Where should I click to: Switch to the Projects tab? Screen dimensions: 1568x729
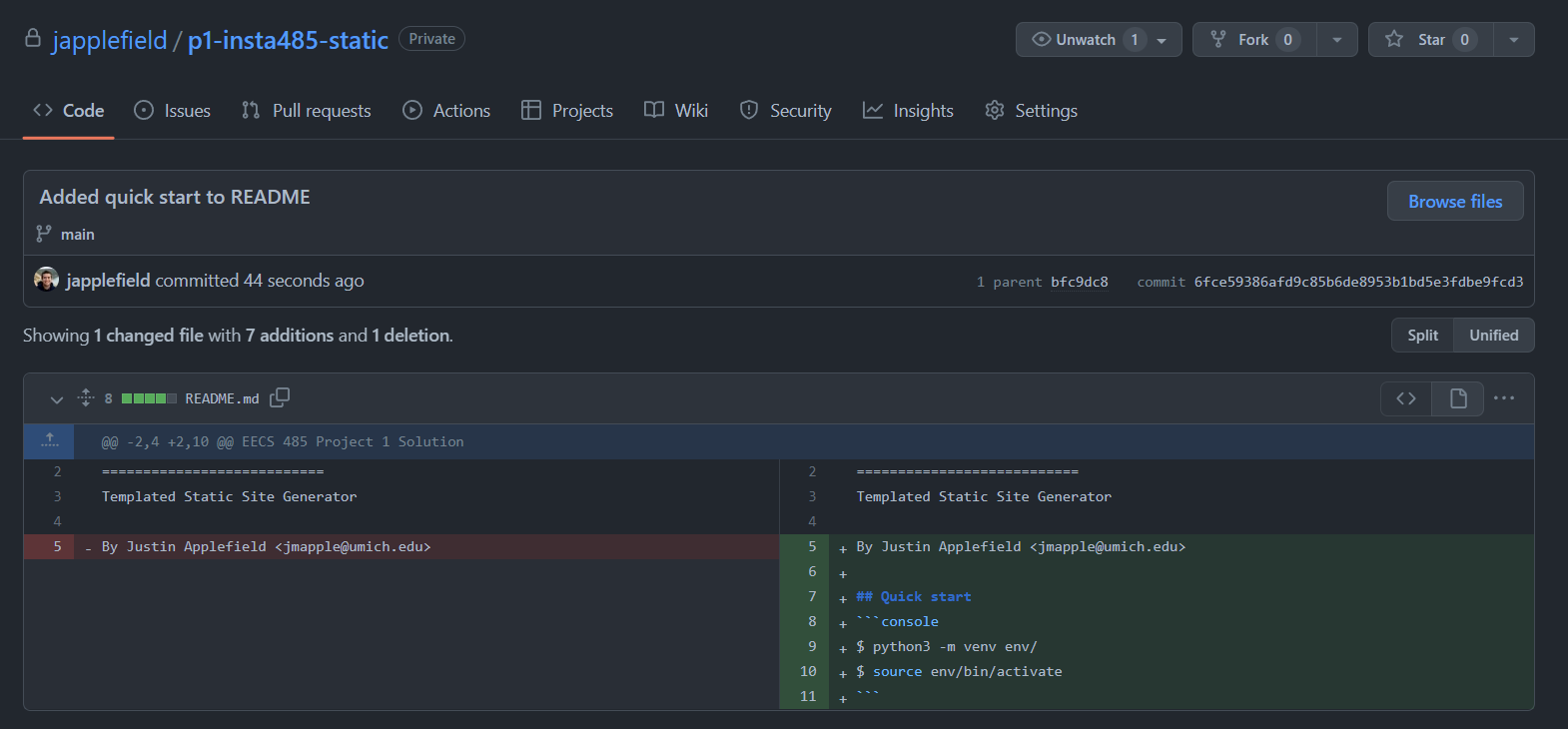pyautogui.click(x=567, y=111)
